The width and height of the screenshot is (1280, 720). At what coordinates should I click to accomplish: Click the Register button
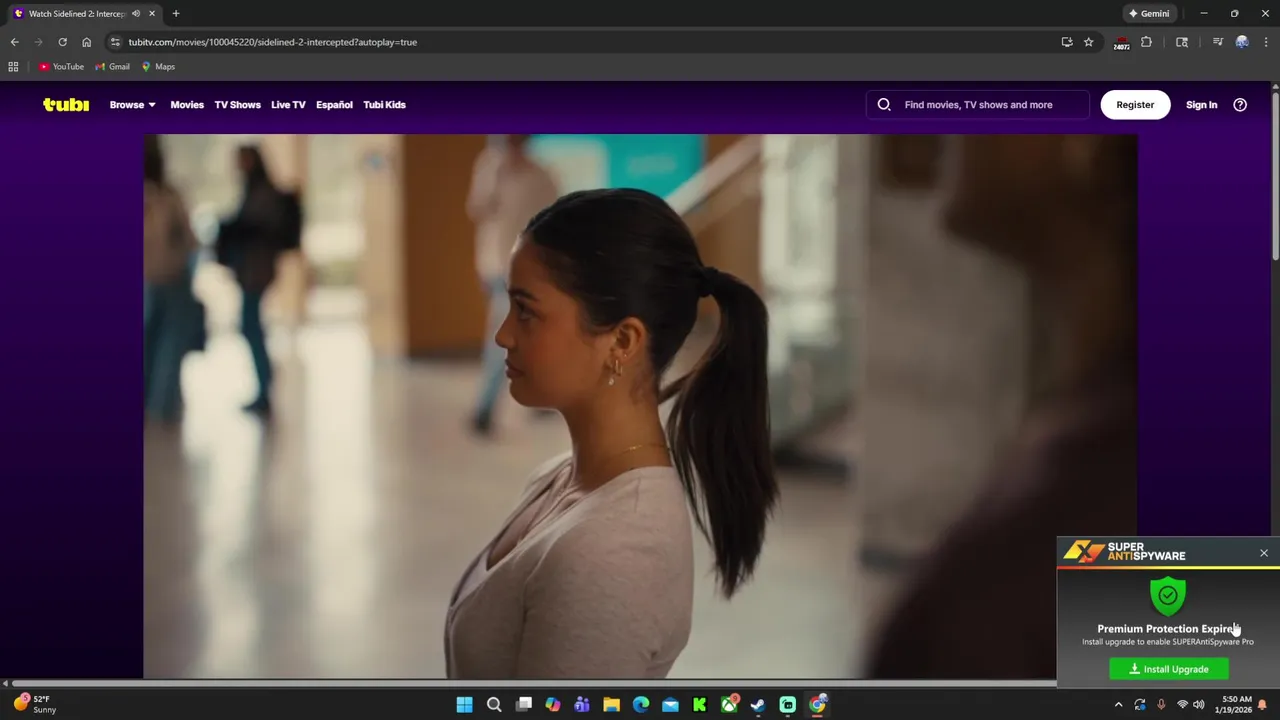1135,104
